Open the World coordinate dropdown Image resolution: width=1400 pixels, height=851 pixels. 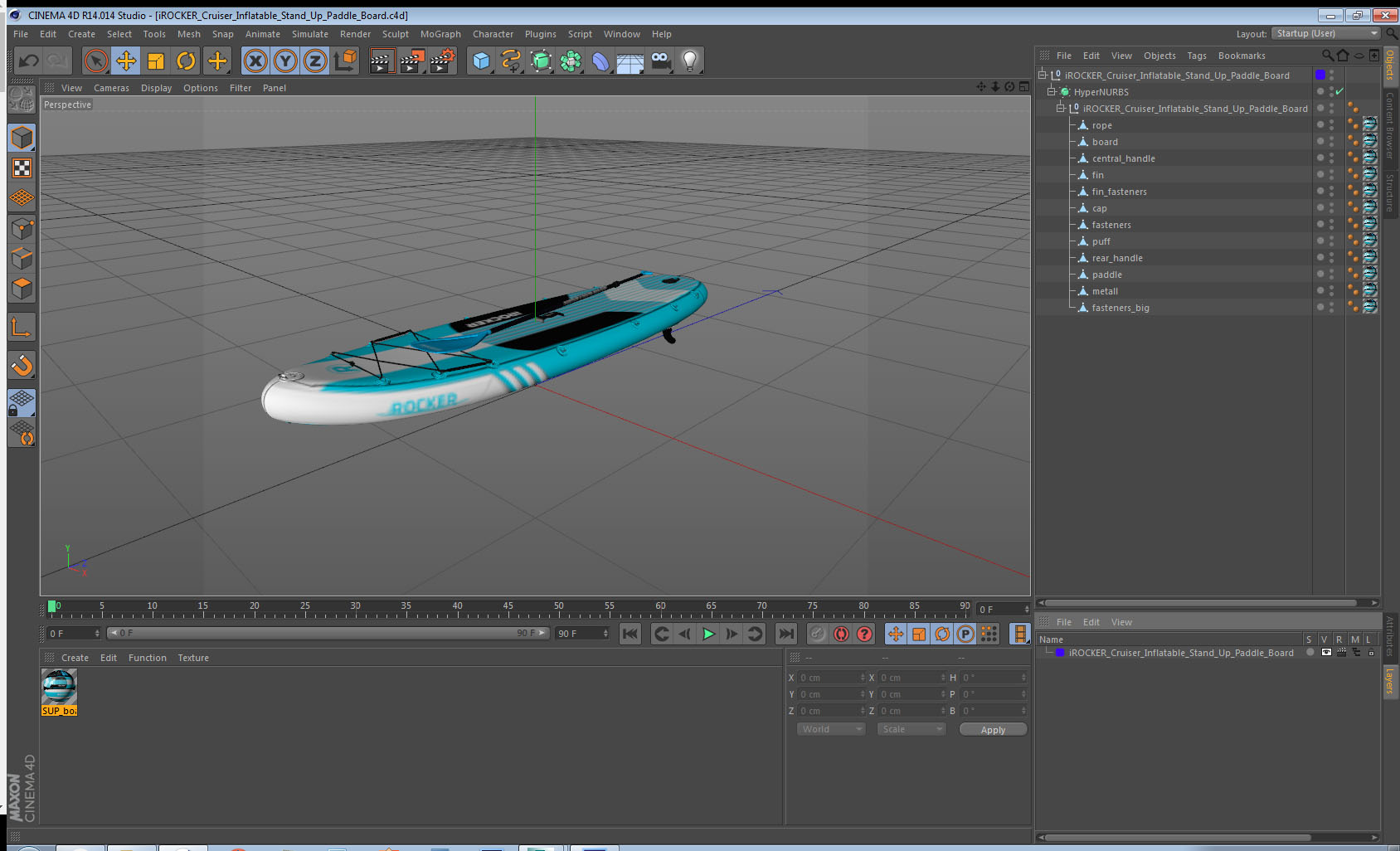831,729
